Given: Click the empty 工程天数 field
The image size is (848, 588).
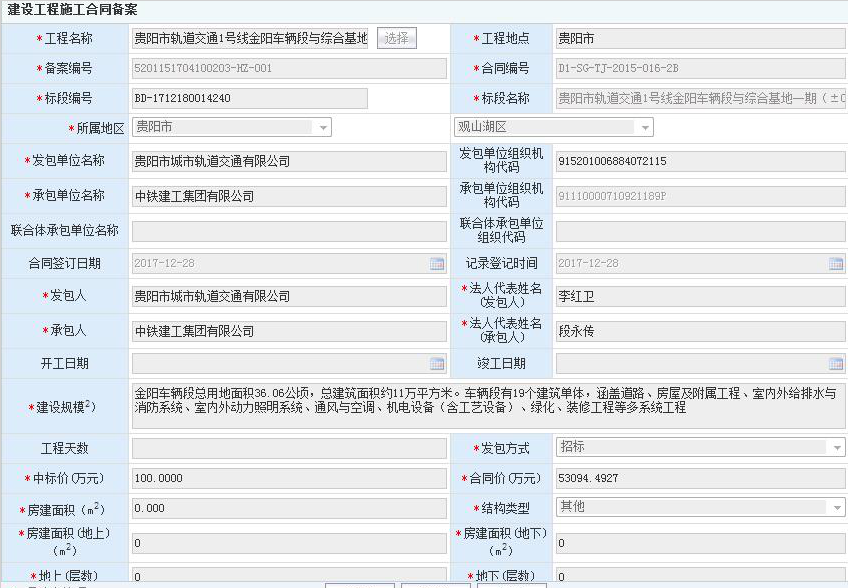Looking at the screenshot, I should pyautogui.click(x=289, y=449).
